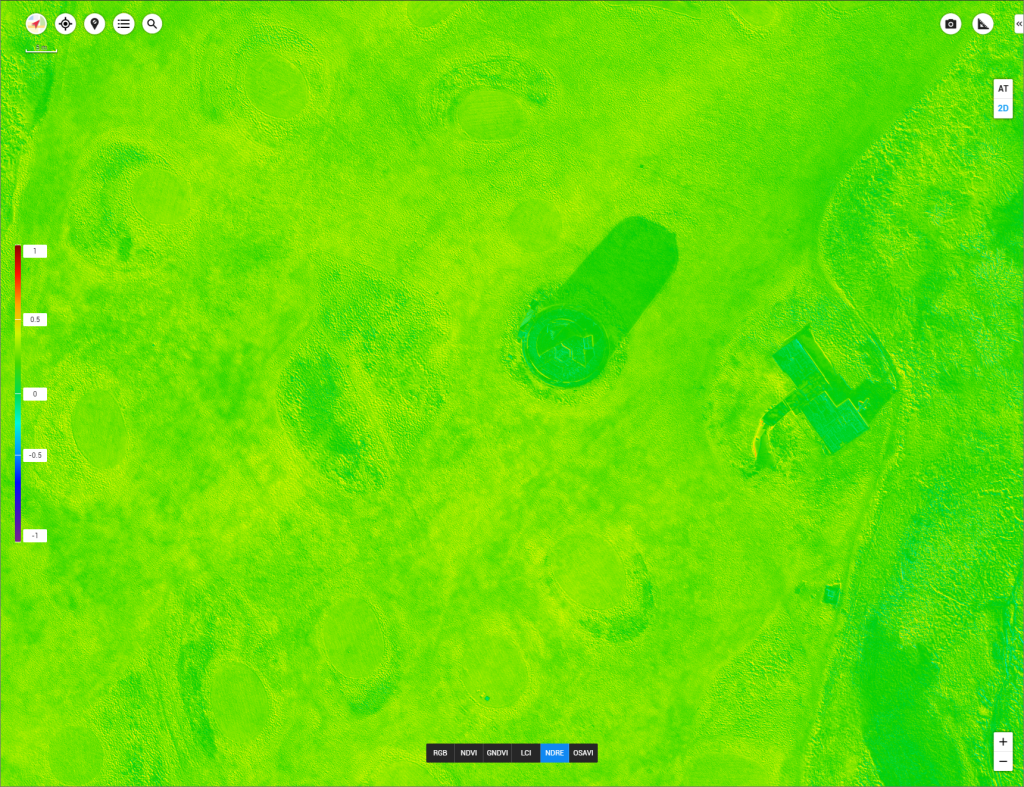Expand side panel with double chevron
This screenshot has width=1024, height=787.
click(x=1018, y=24)
